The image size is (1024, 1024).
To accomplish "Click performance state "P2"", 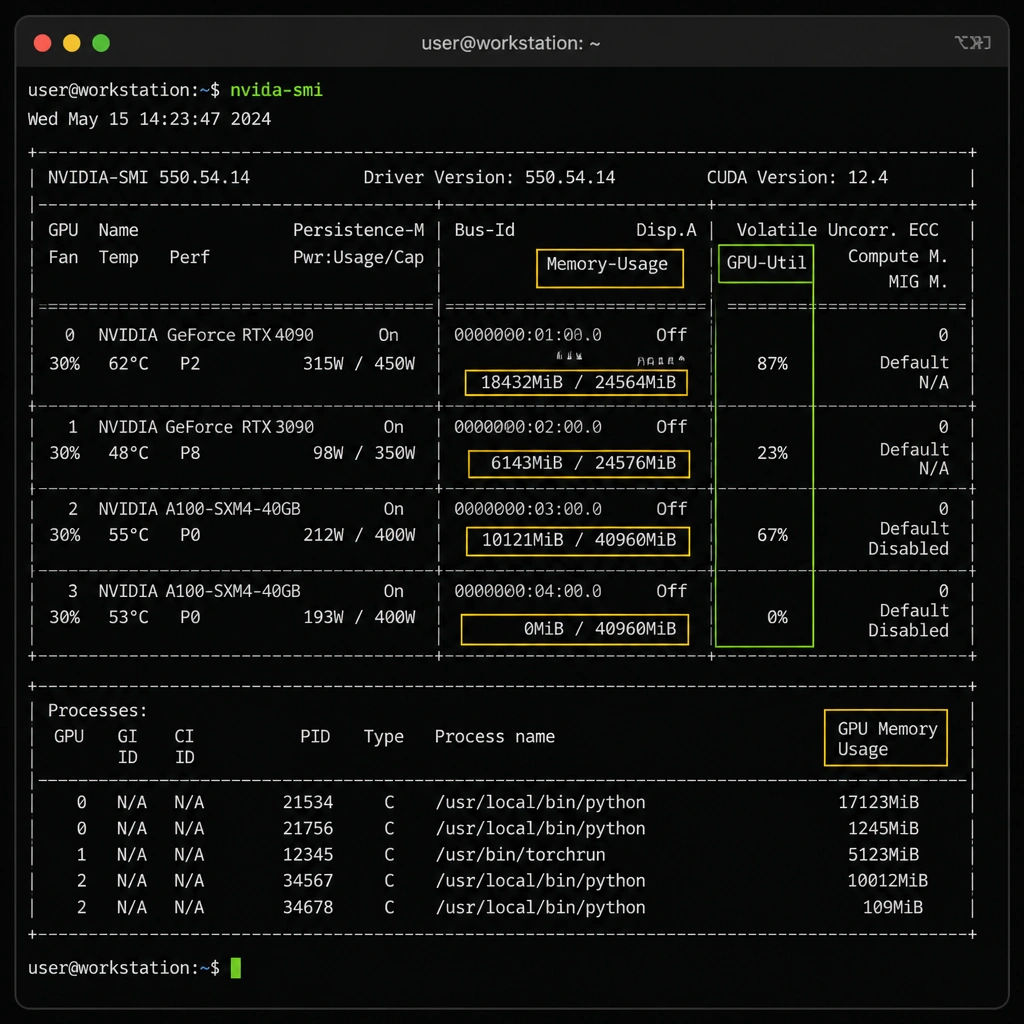I will (x=190, y=363).
